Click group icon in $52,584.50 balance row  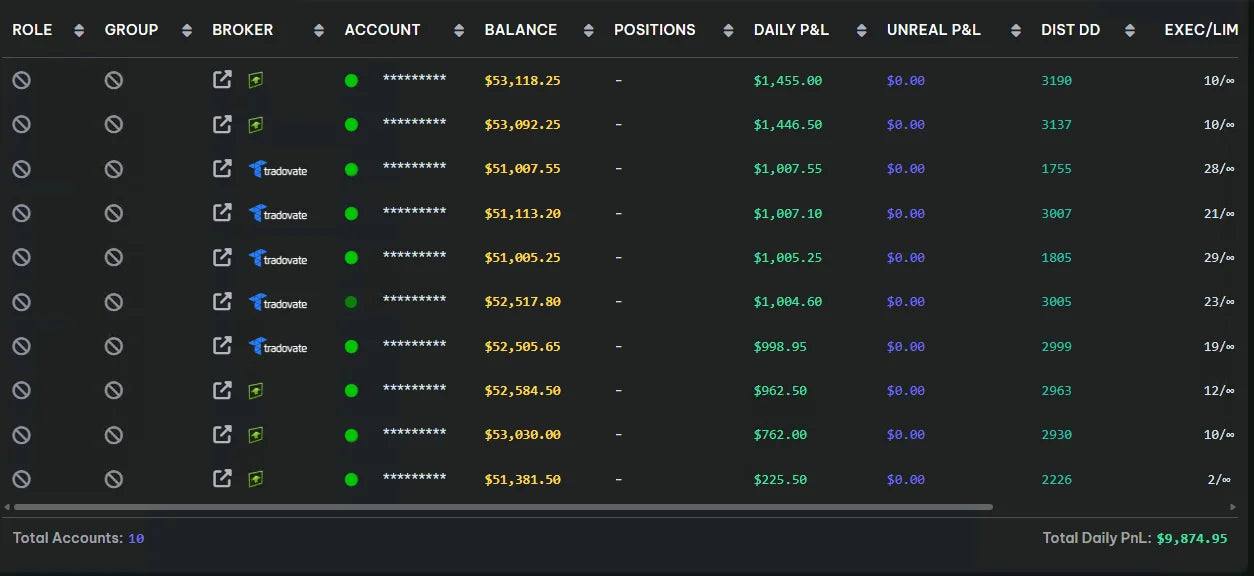coord(114,390)
